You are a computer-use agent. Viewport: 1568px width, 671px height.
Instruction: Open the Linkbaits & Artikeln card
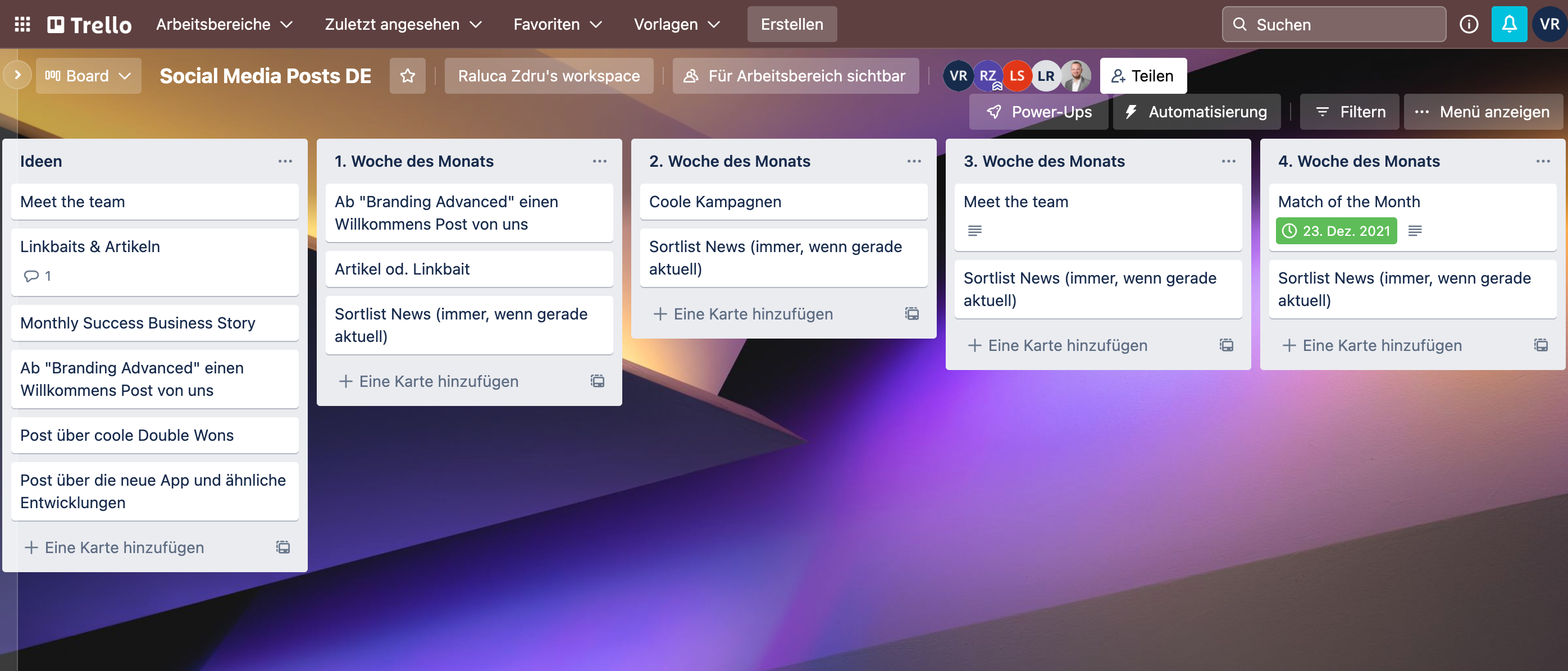click(154, 262)
